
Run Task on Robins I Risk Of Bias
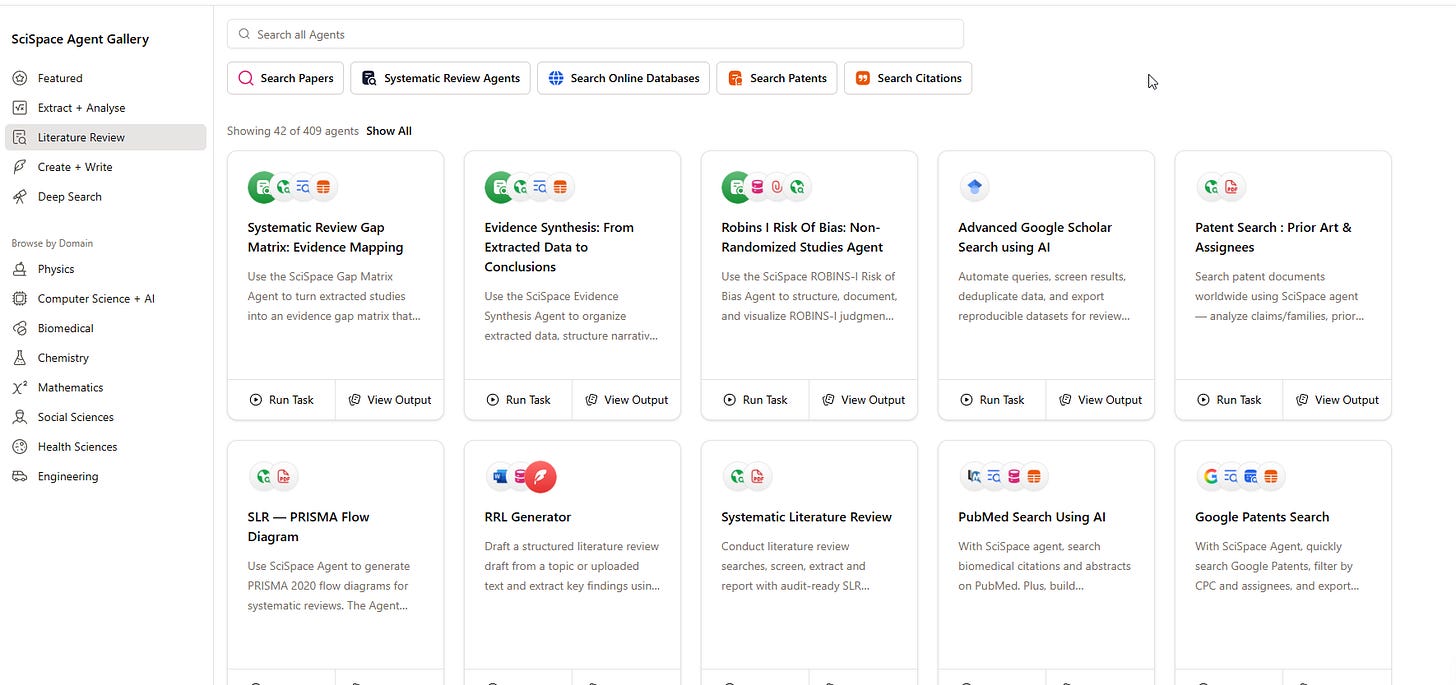coord(755,400)
